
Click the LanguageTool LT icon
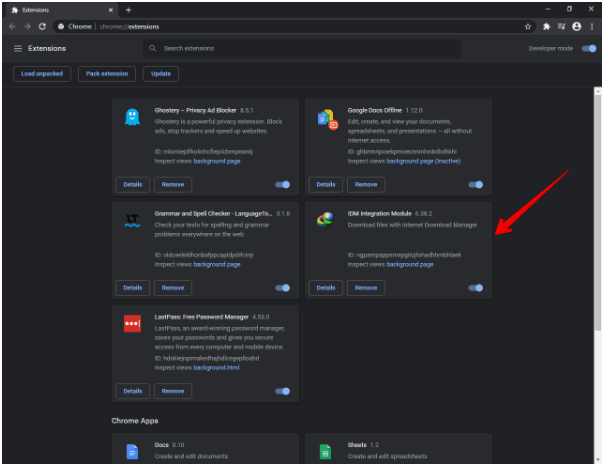click(132, 220)
